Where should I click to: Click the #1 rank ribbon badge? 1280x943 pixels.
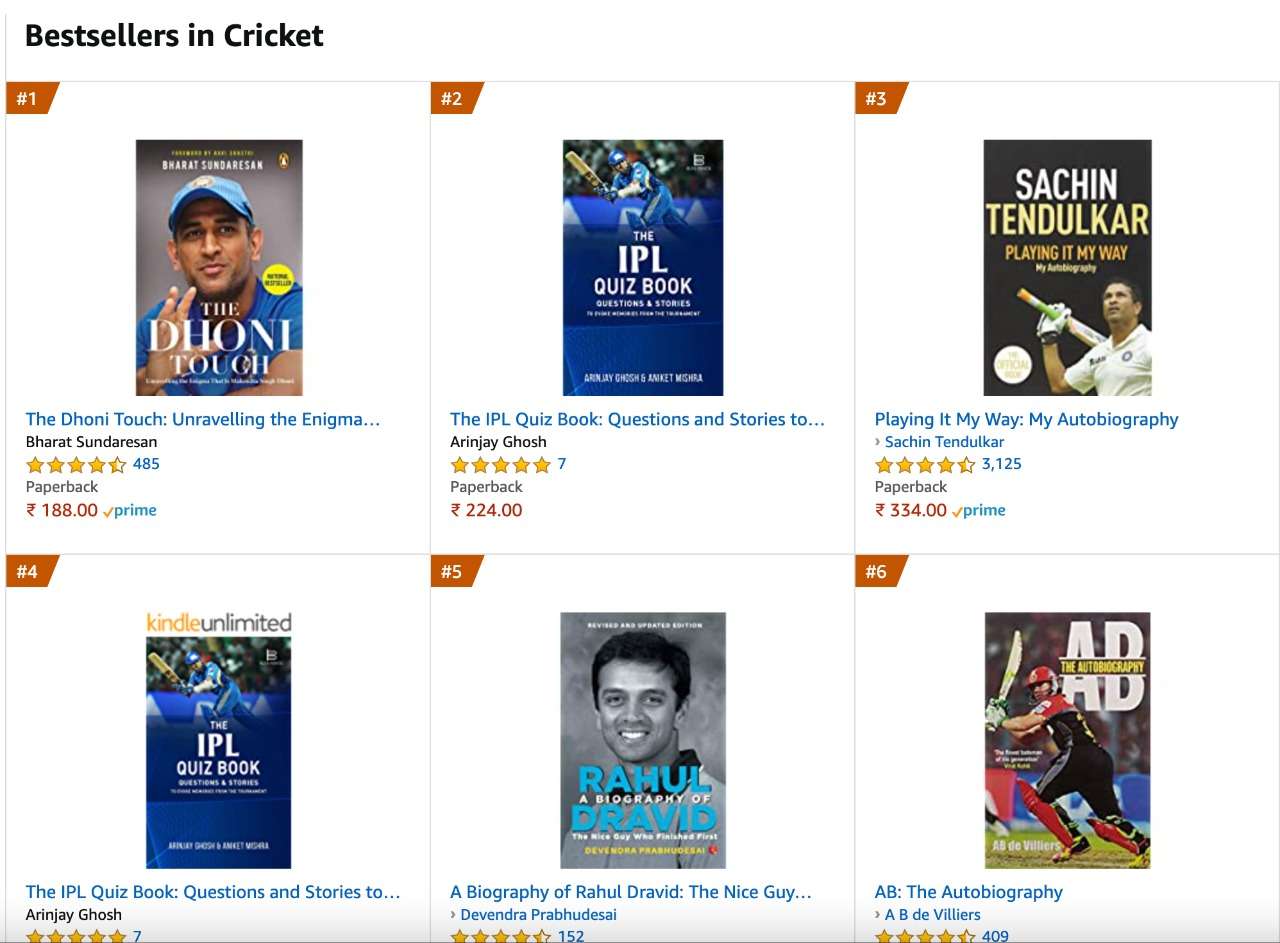coord(27,98)
